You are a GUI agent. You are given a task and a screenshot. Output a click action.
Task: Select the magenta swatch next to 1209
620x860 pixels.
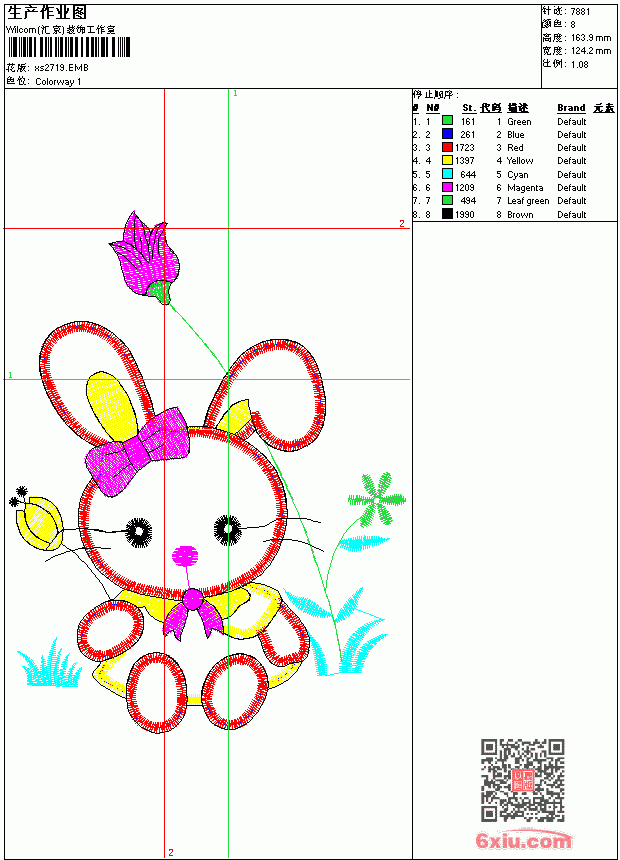pos(447,187)
